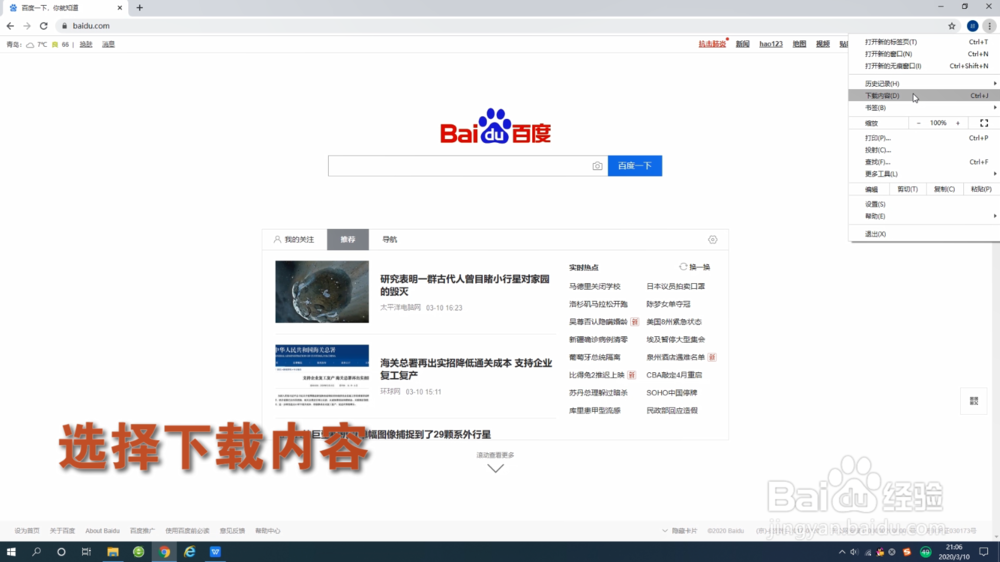1000x562 pixels.
Task: Click 剪切 in the edit row
Action: click(x=908, y=189)
